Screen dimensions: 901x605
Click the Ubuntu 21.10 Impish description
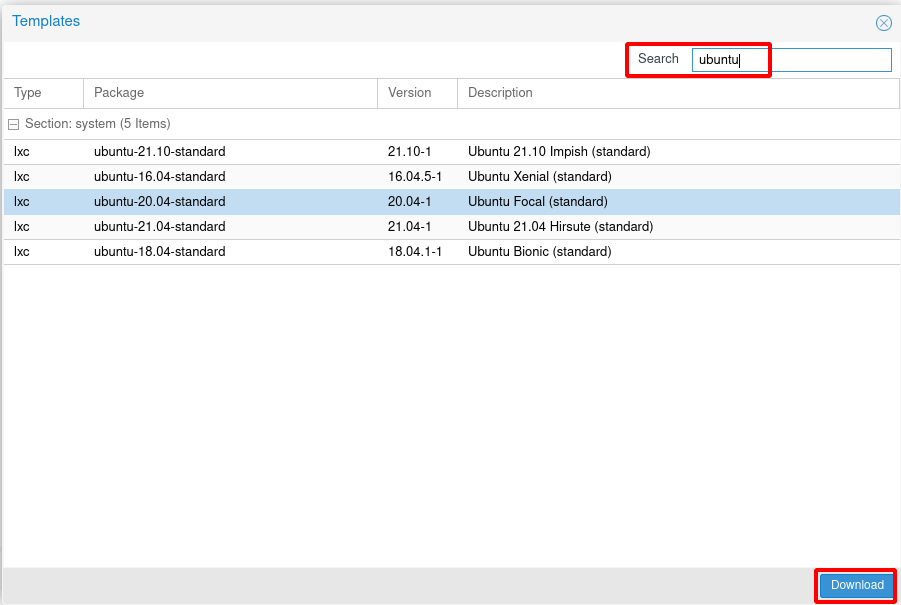559,152
